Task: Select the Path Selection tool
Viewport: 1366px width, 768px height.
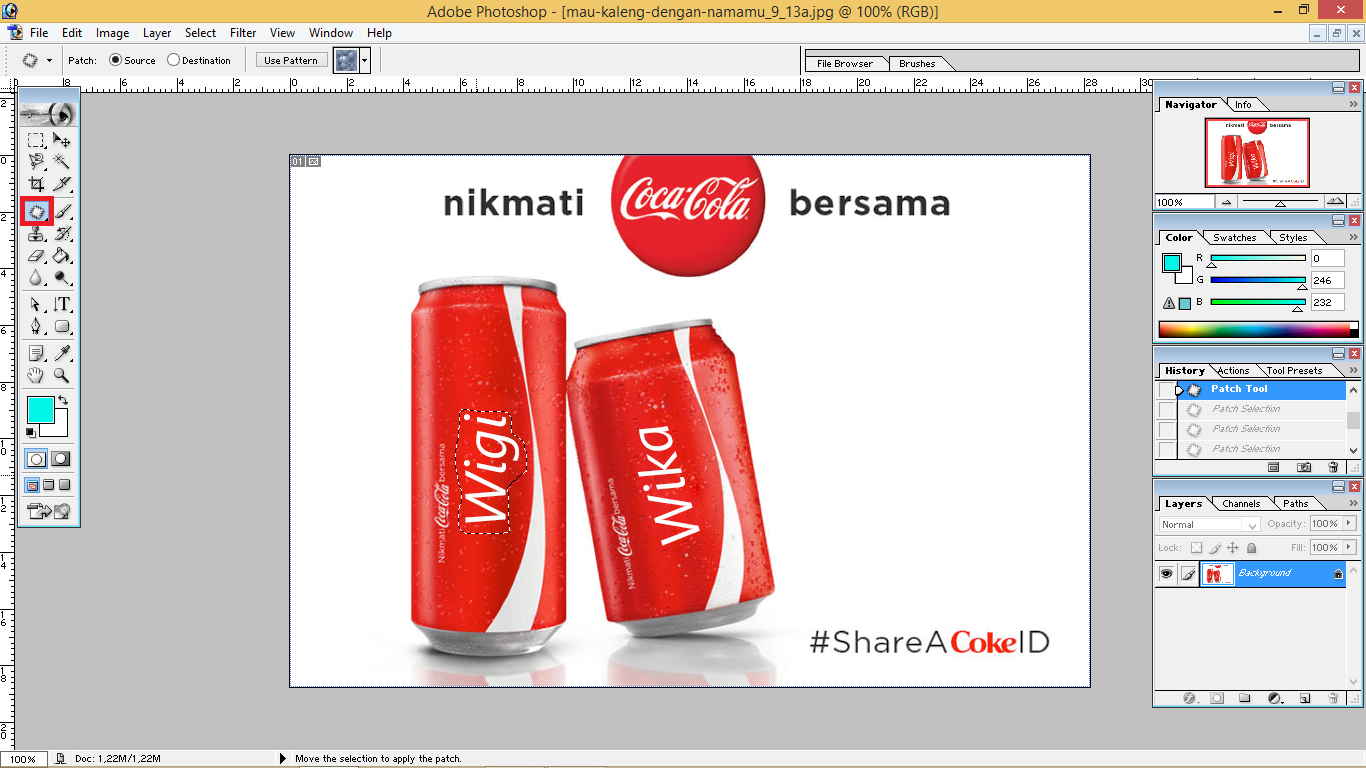Action: (36, 304)
